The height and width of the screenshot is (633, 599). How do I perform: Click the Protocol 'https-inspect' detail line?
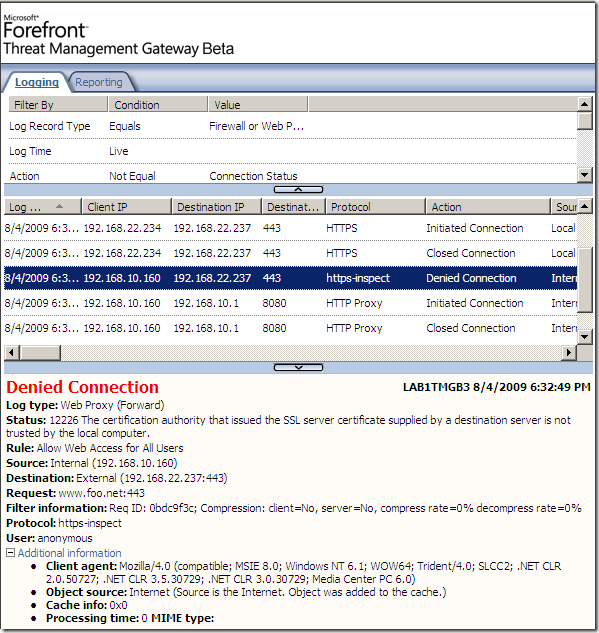click(x=64, y=523)
